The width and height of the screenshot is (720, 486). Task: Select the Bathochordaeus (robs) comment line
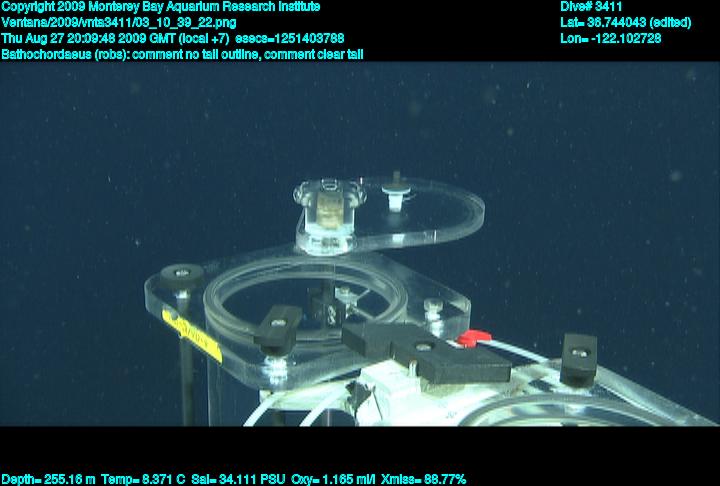(x=182, y=55)
